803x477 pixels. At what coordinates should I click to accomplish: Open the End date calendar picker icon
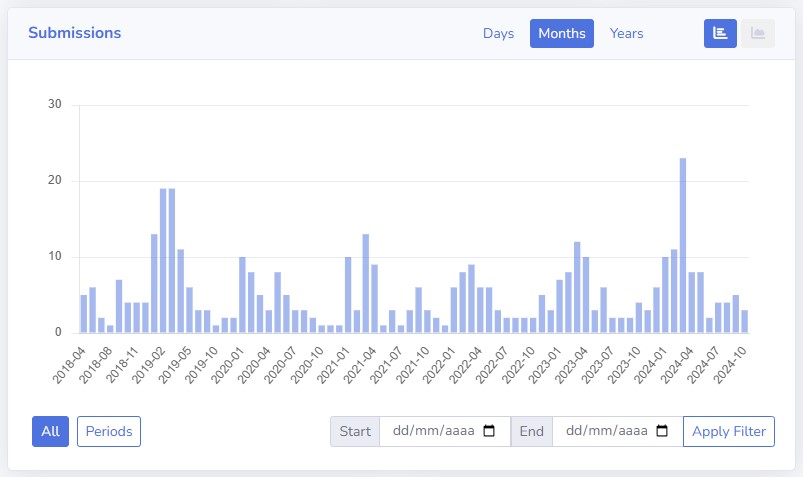[x=662, y=431]
